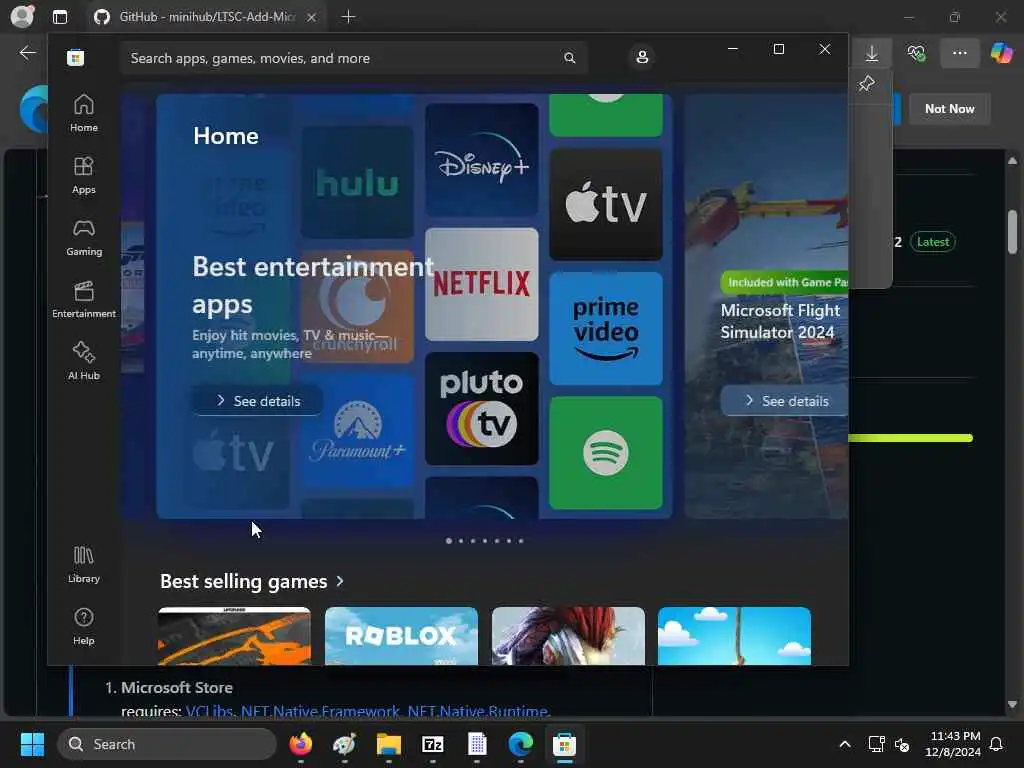Select the first carousel page dot
Viewport: 1024px width, 768px height.
449,541
